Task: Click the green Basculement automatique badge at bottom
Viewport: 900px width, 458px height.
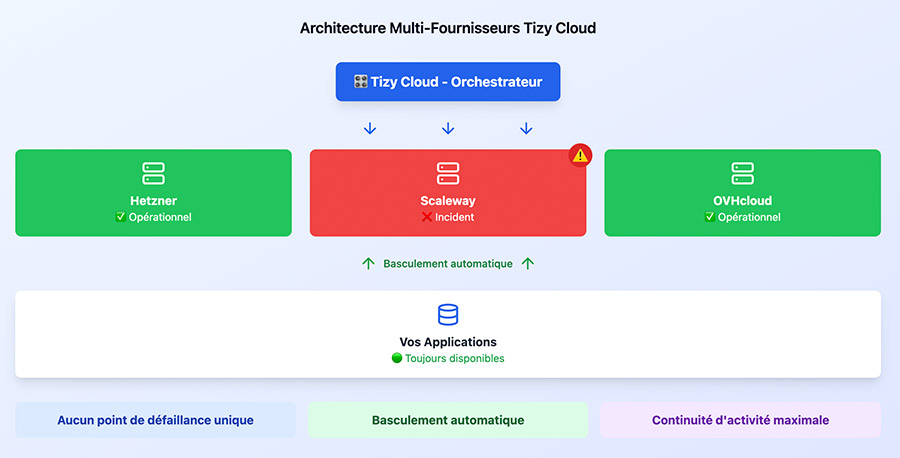Action: (448, 420)
